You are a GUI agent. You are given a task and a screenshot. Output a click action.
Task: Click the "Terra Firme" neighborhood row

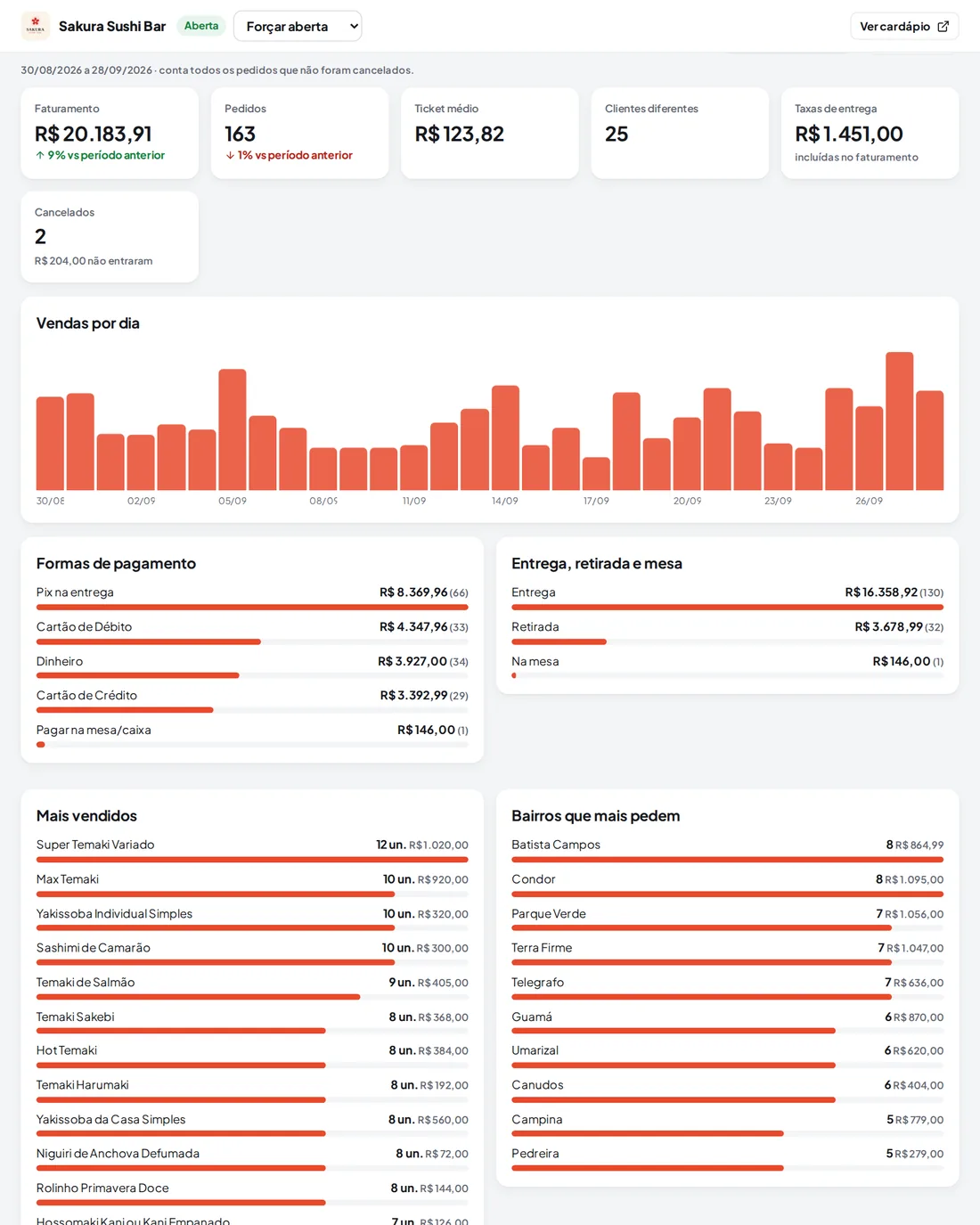pyautogui.click(x=727, y=953)
